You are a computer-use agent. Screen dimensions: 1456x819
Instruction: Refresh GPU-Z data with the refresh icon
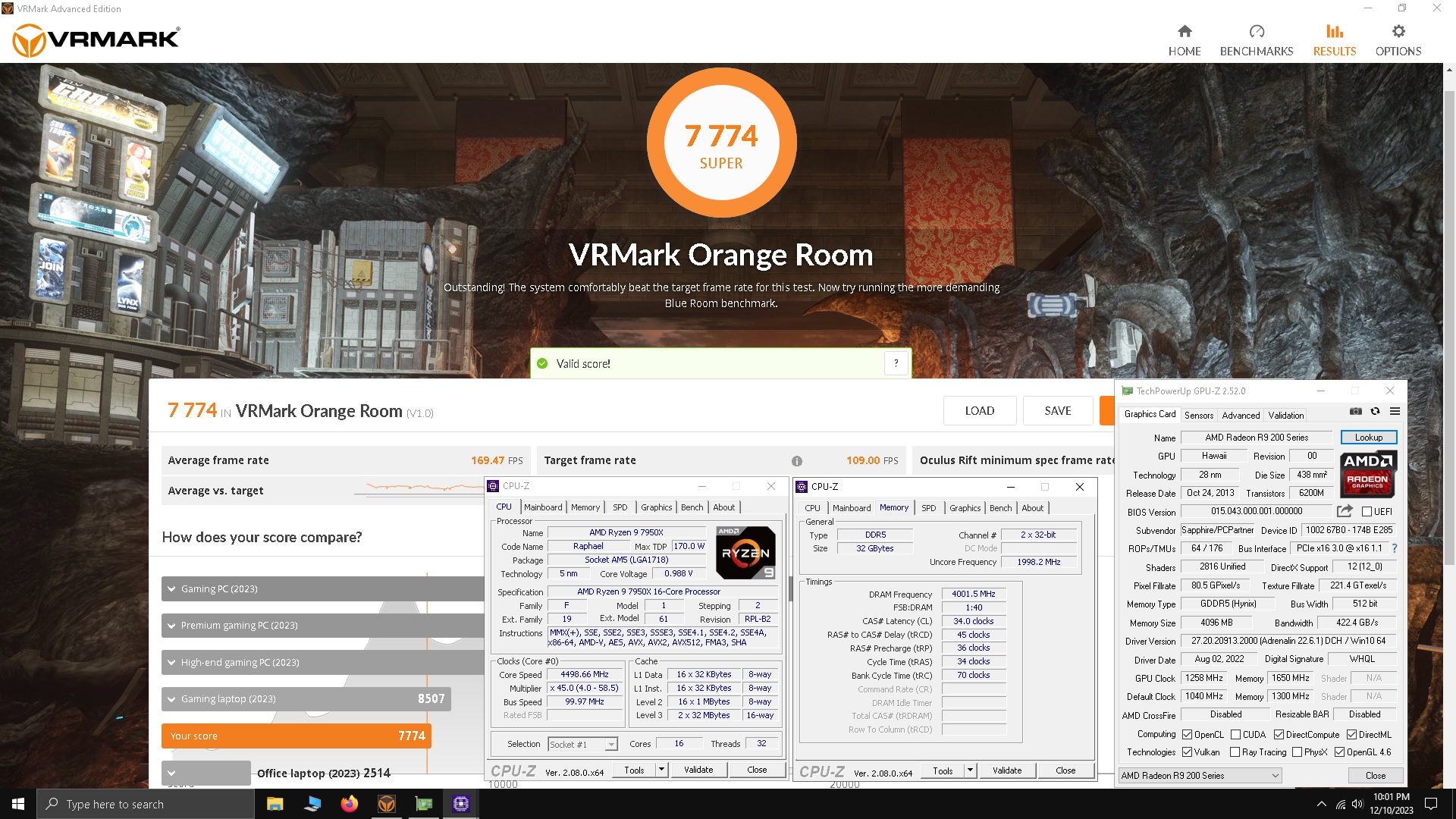tap(1375, 411)
